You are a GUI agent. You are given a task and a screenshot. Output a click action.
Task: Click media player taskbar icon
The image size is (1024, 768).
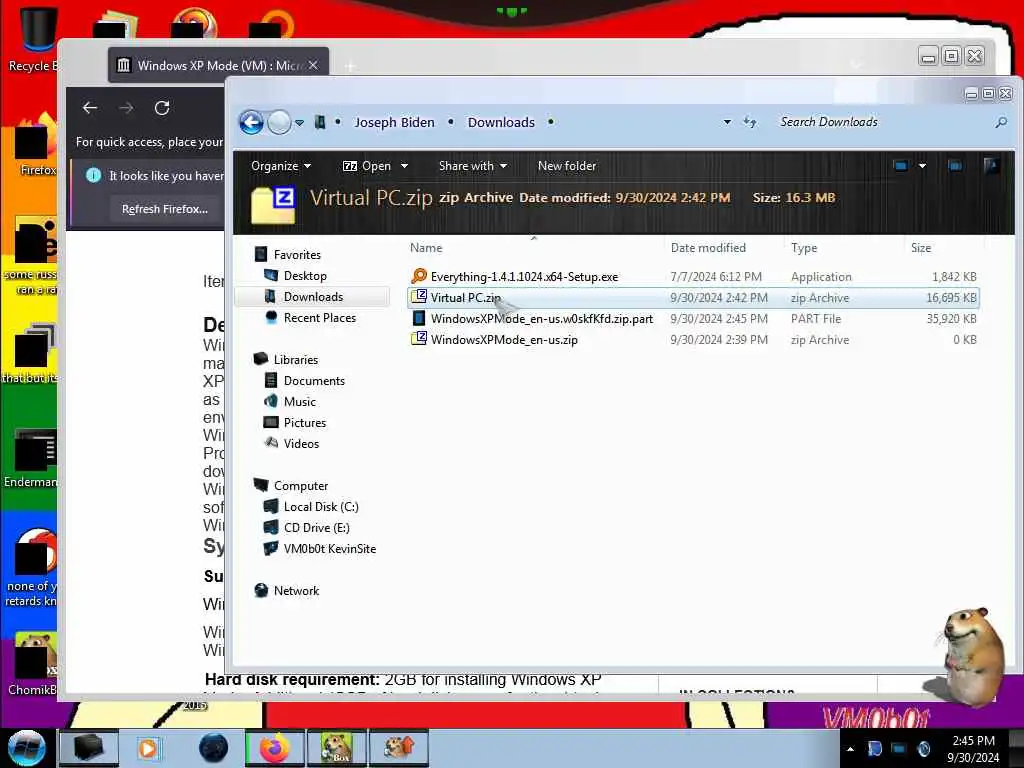[x=148, y=748]
